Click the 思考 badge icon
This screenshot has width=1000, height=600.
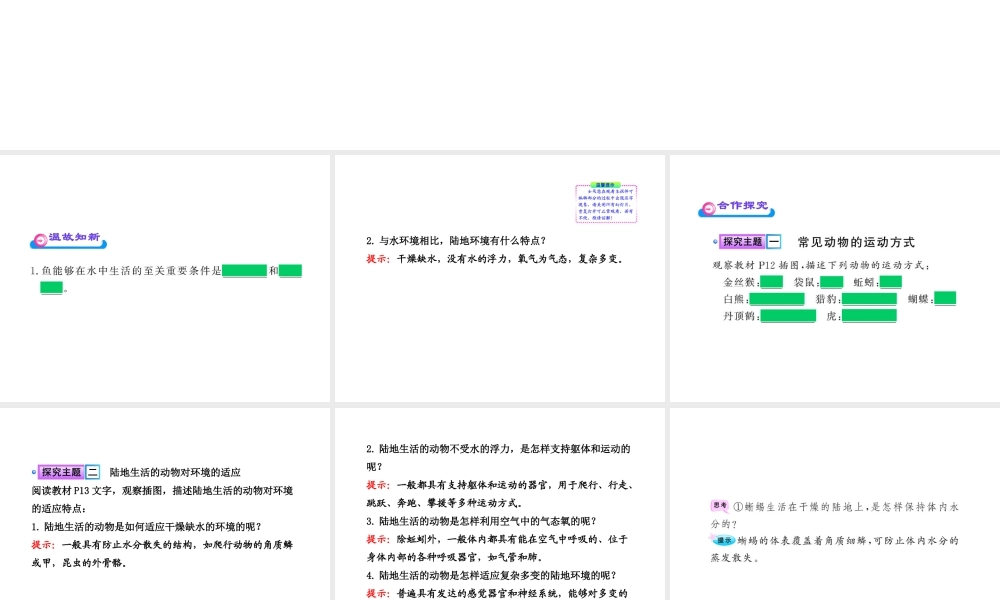click(720, 505)
